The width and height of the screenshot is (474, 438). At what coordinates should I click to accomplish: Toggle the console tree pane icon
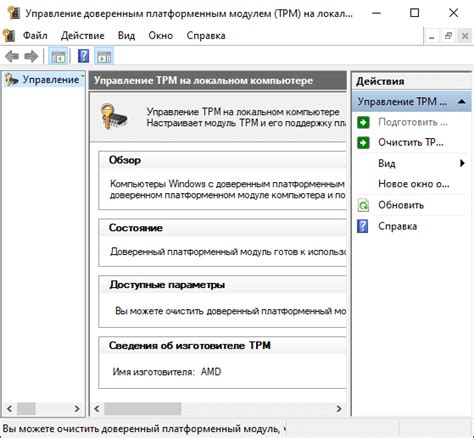pyautogui.click(x=58, y=56)
